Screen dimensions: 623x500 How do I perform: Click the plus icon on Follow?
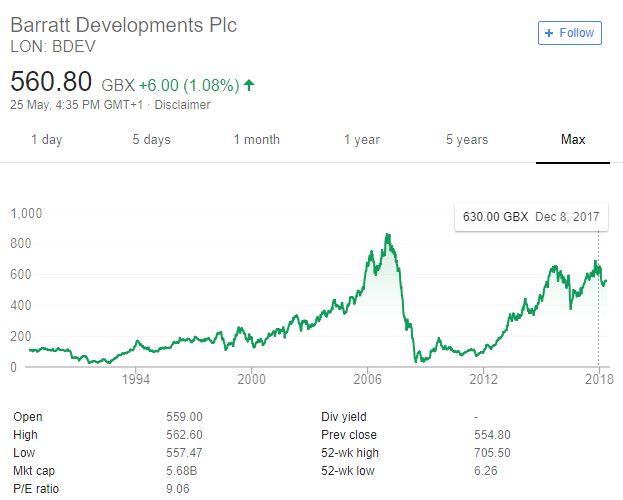[548, 33]
